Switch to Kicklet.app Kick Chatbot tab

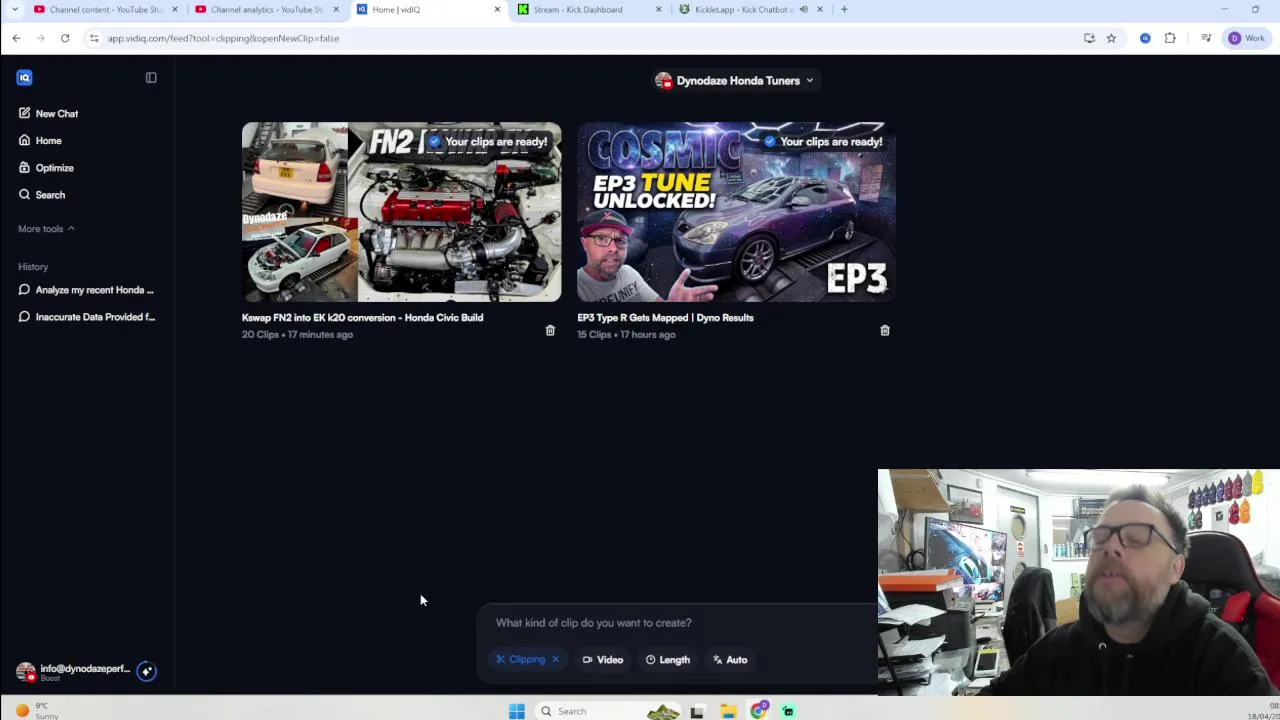click(x=744, y=10)
